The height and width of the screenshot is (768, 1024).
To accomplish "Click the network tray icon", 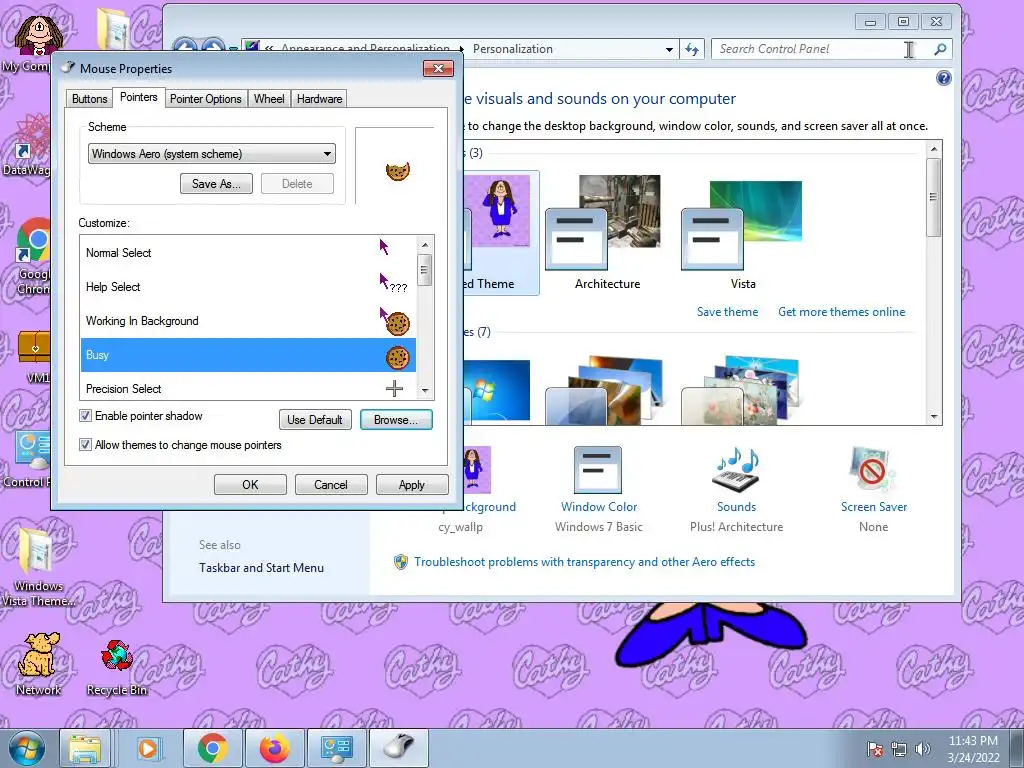I will coord(899,749).
